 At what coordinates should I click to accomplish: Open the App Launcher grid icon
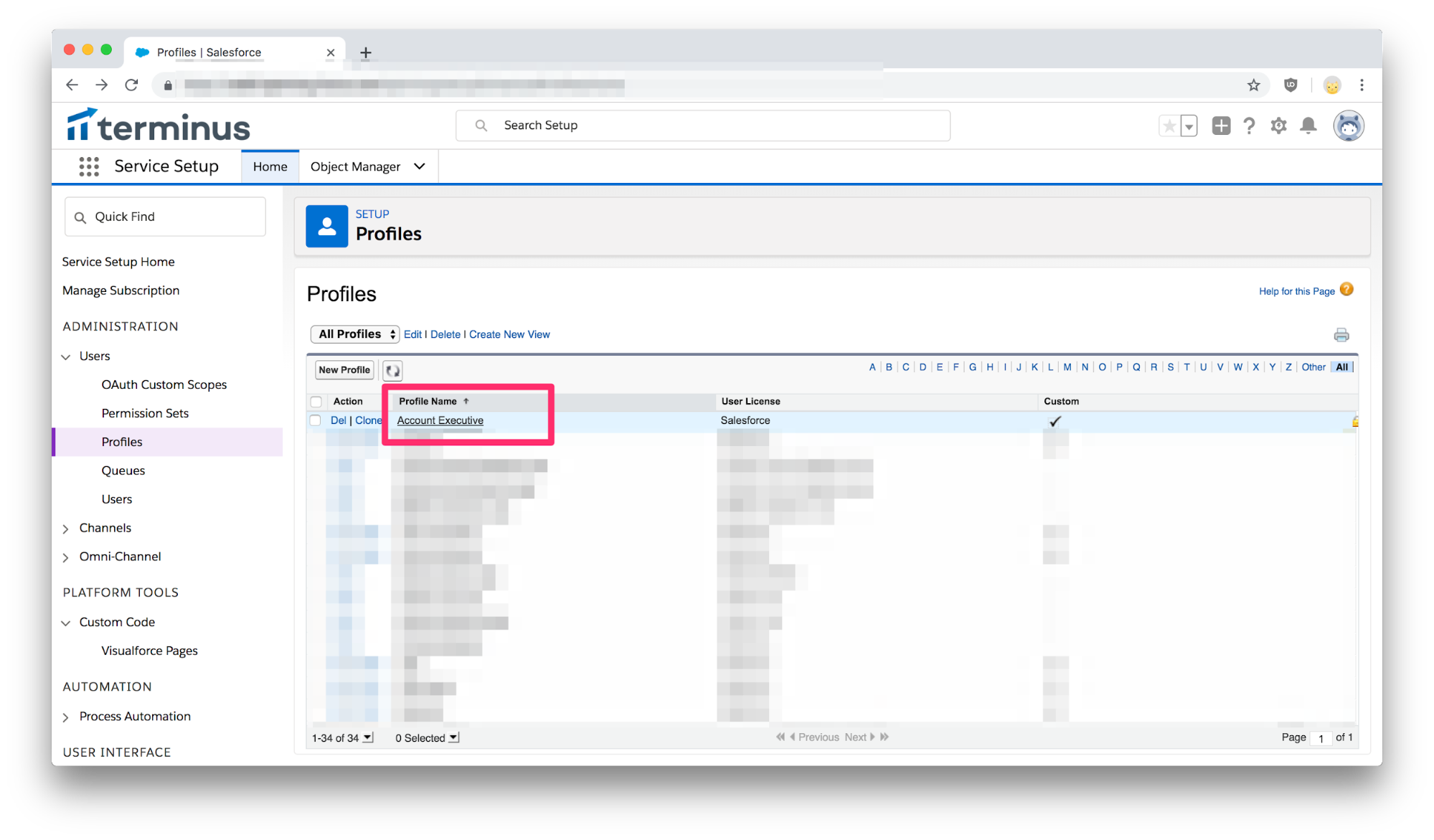(x=89, y=166)
